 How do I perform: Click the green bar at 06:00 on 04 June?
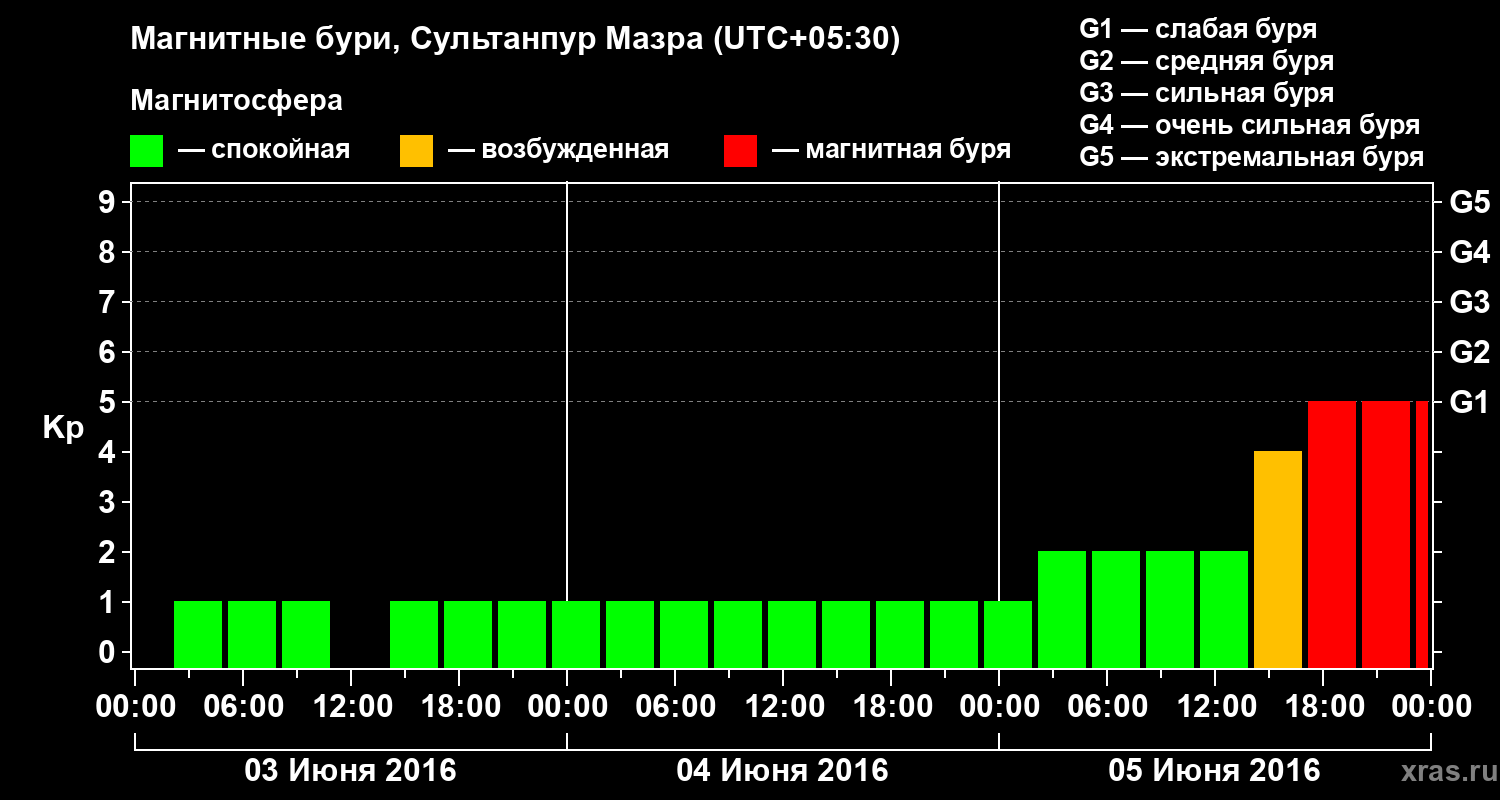coord(684,634)
